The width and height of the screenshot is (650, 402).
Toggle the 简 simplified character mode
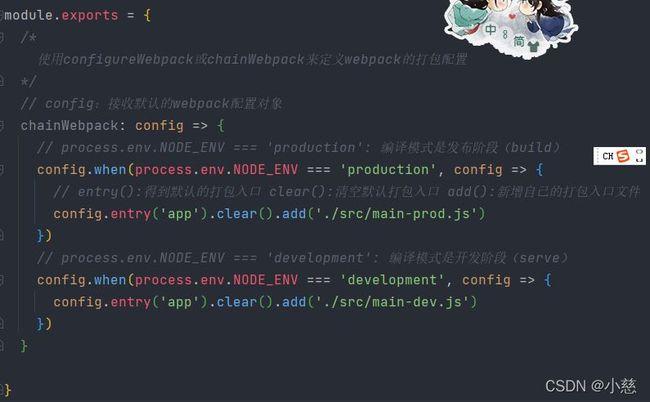tap(519, 41)
